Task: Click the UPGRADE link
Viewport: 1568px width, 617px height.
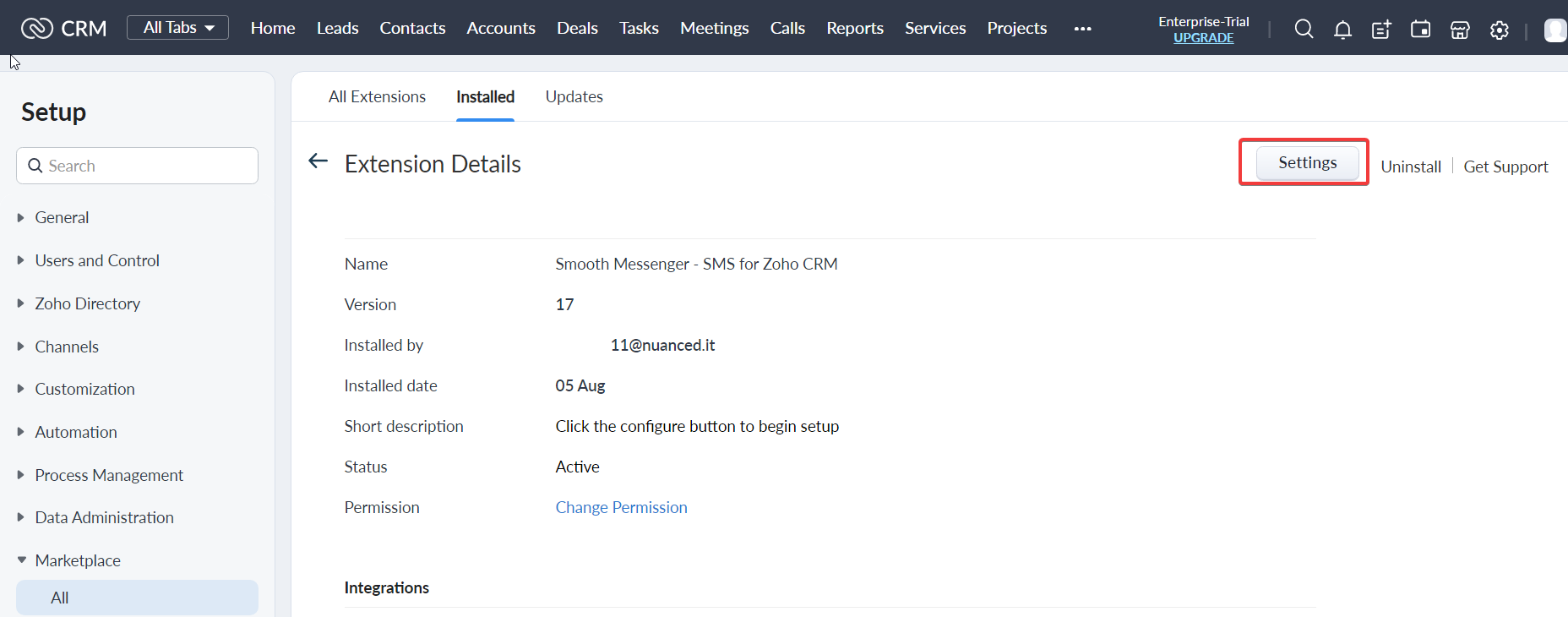Action: [1204, 37]
